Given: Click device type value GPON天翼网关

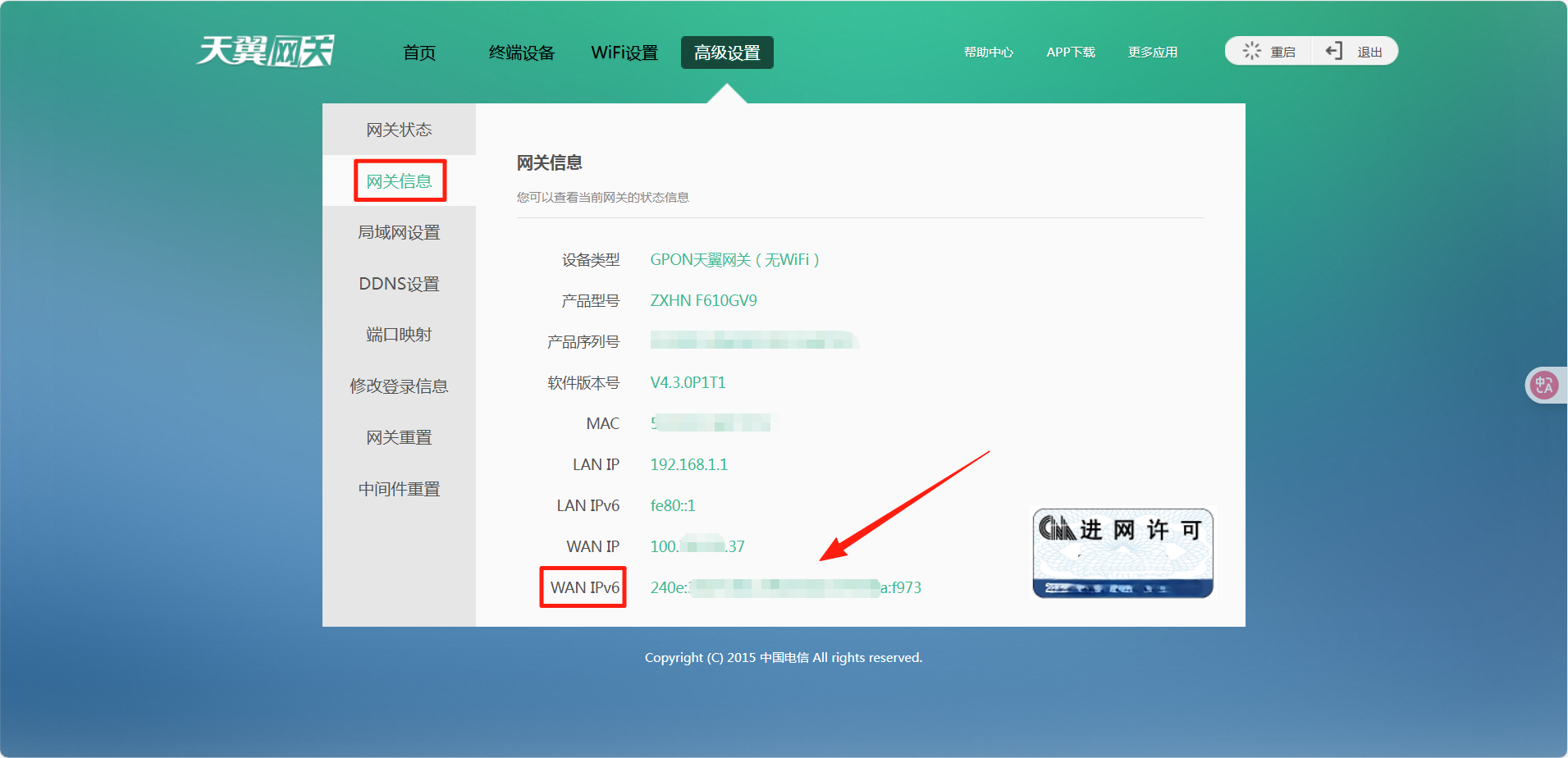Looking at the screenshot, I should 735,259.
